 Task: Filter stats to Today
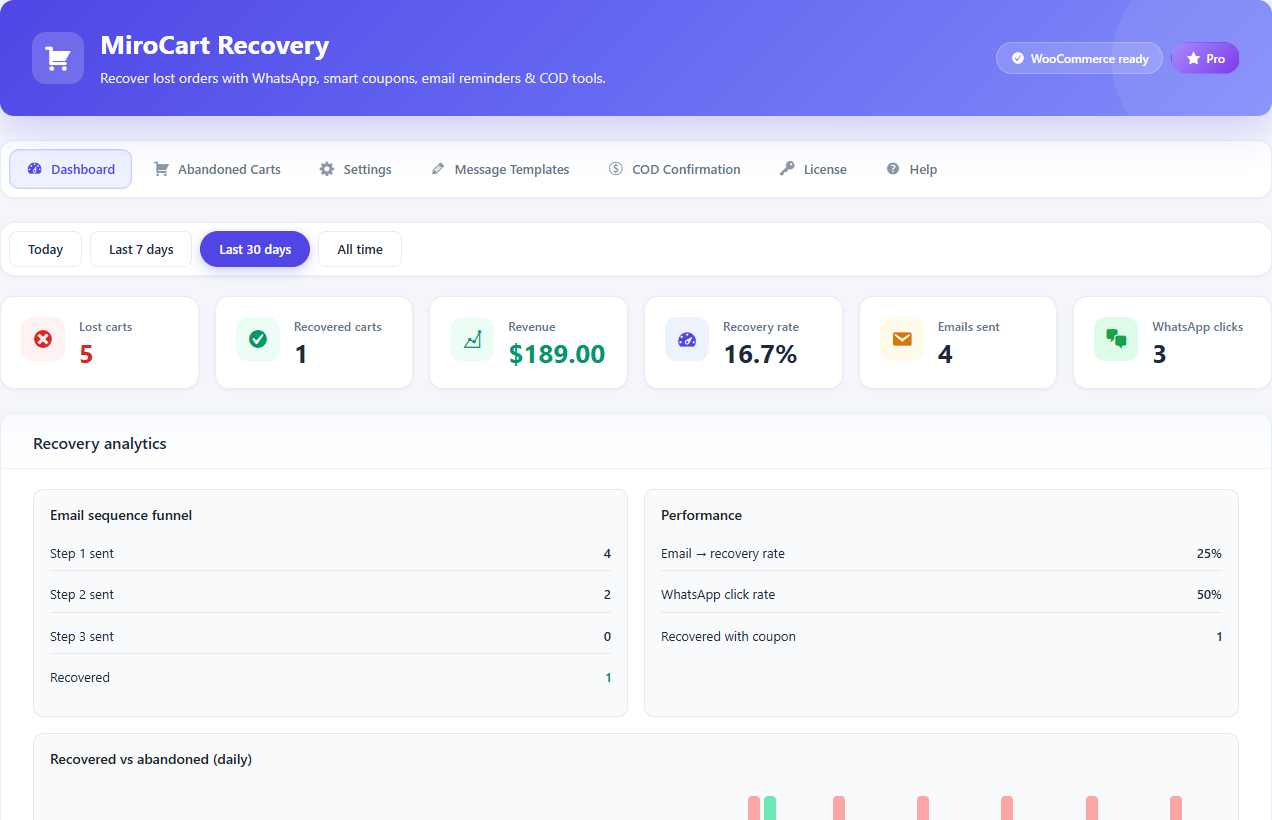[x=46, y=249]
